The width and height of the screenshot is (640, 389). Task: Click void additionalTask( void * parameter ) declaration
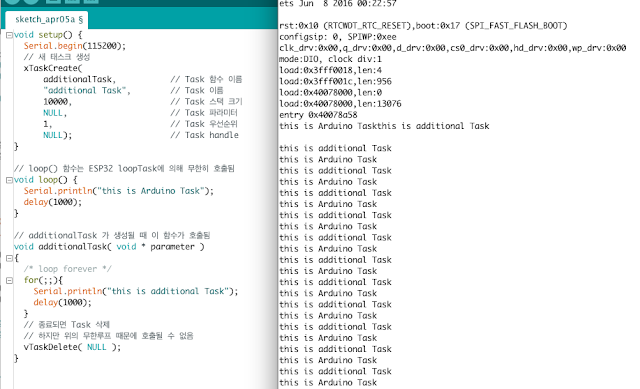[109, 247]
